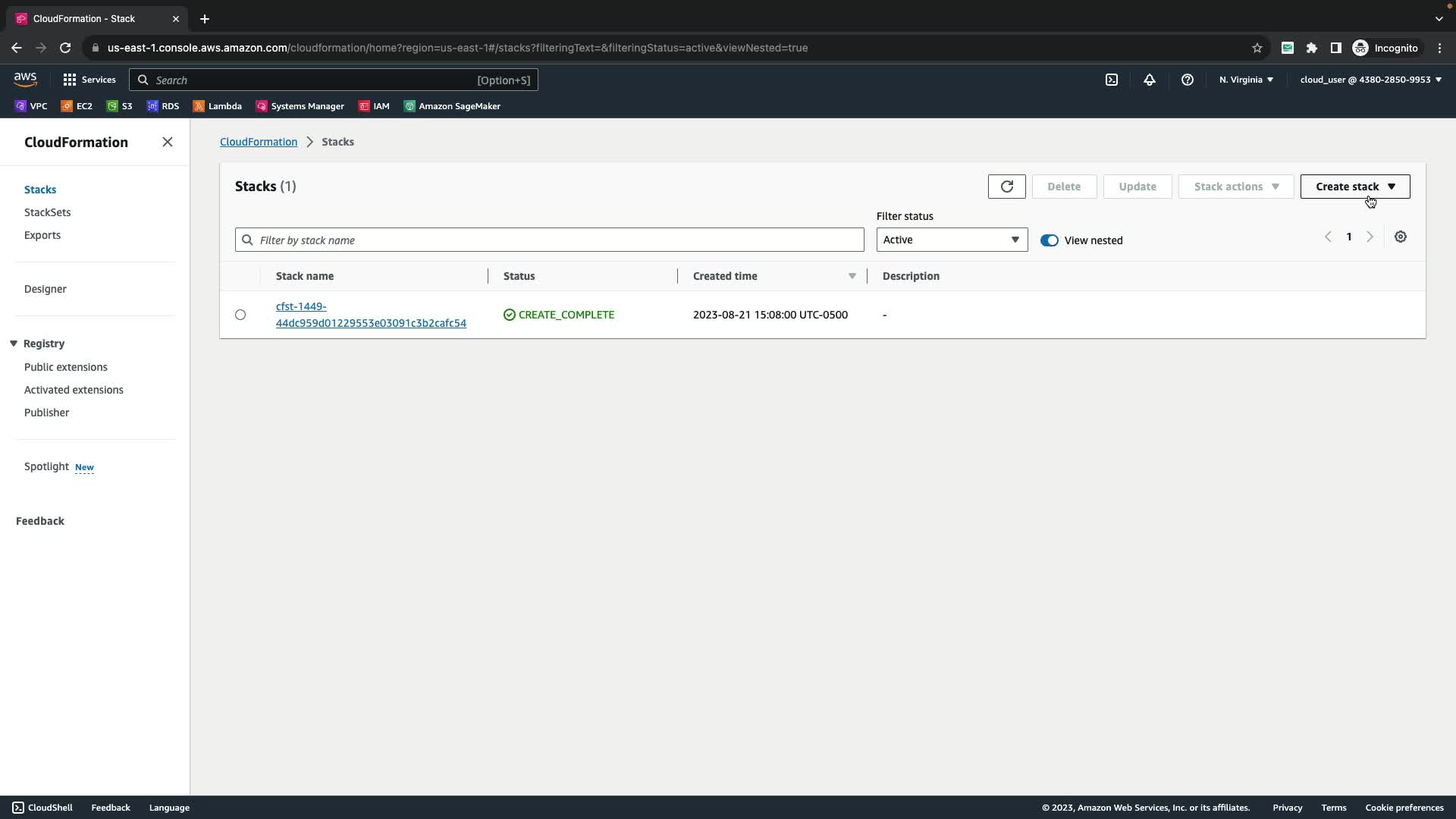This screenshot has height=819, width=1456.
Task: Go to StackSets in the sidebar
Action: pos(47,212)
